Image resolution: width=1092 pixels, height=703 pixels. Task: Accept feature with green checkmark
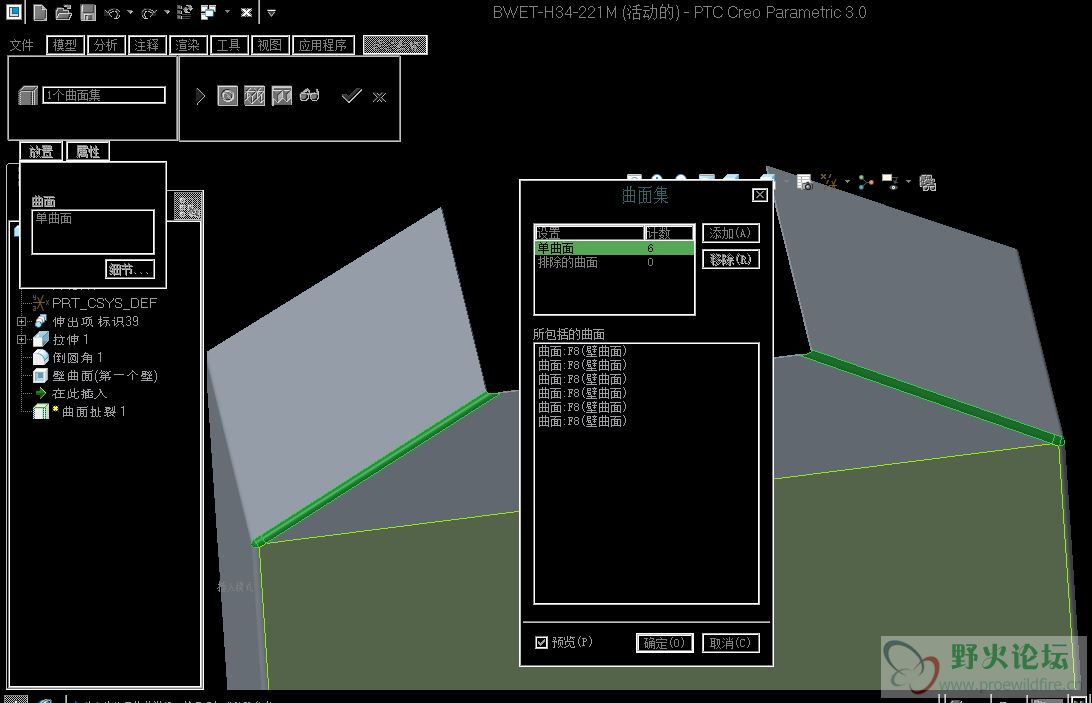pyautogui.click(x=352, y=95)
